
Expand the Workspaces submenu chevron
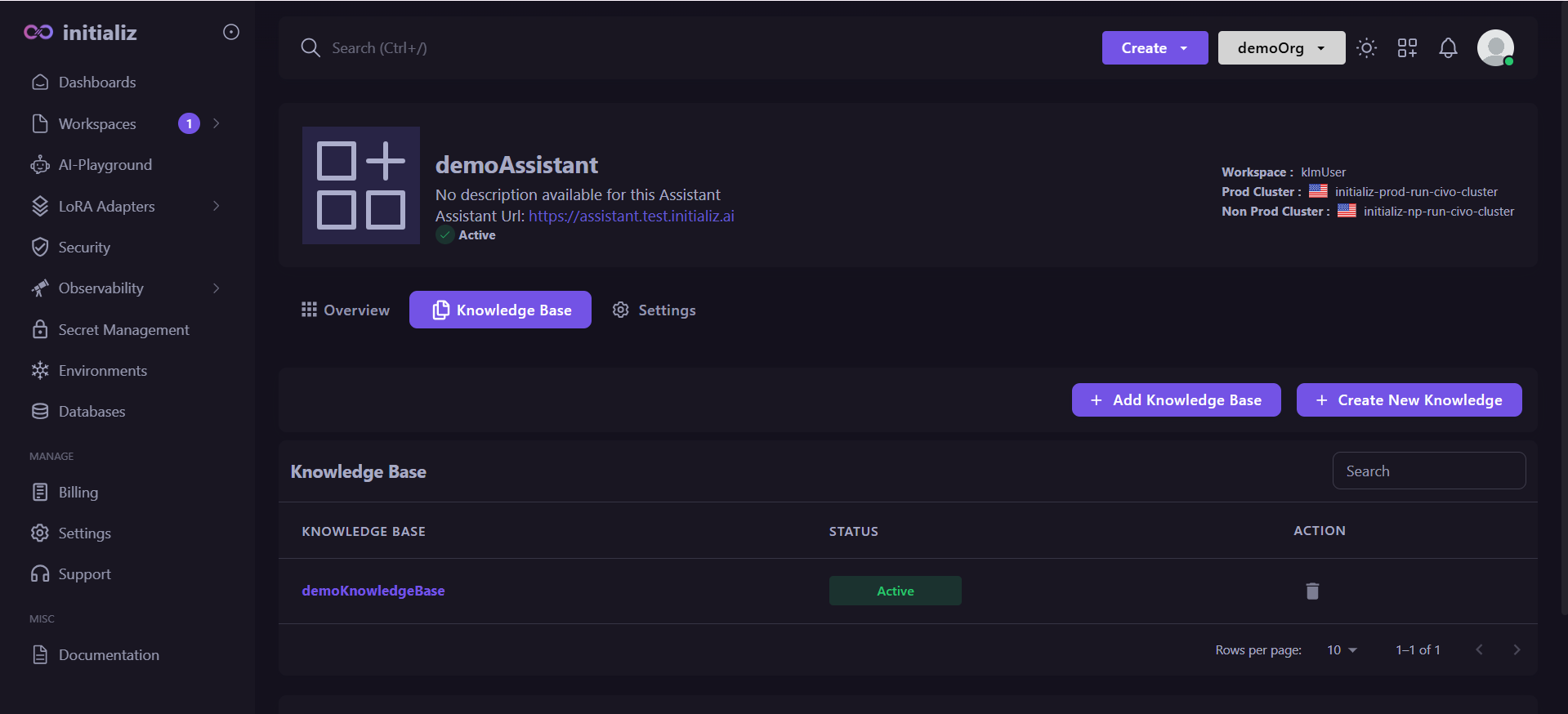pyautogui.click(x=217, y=123)
